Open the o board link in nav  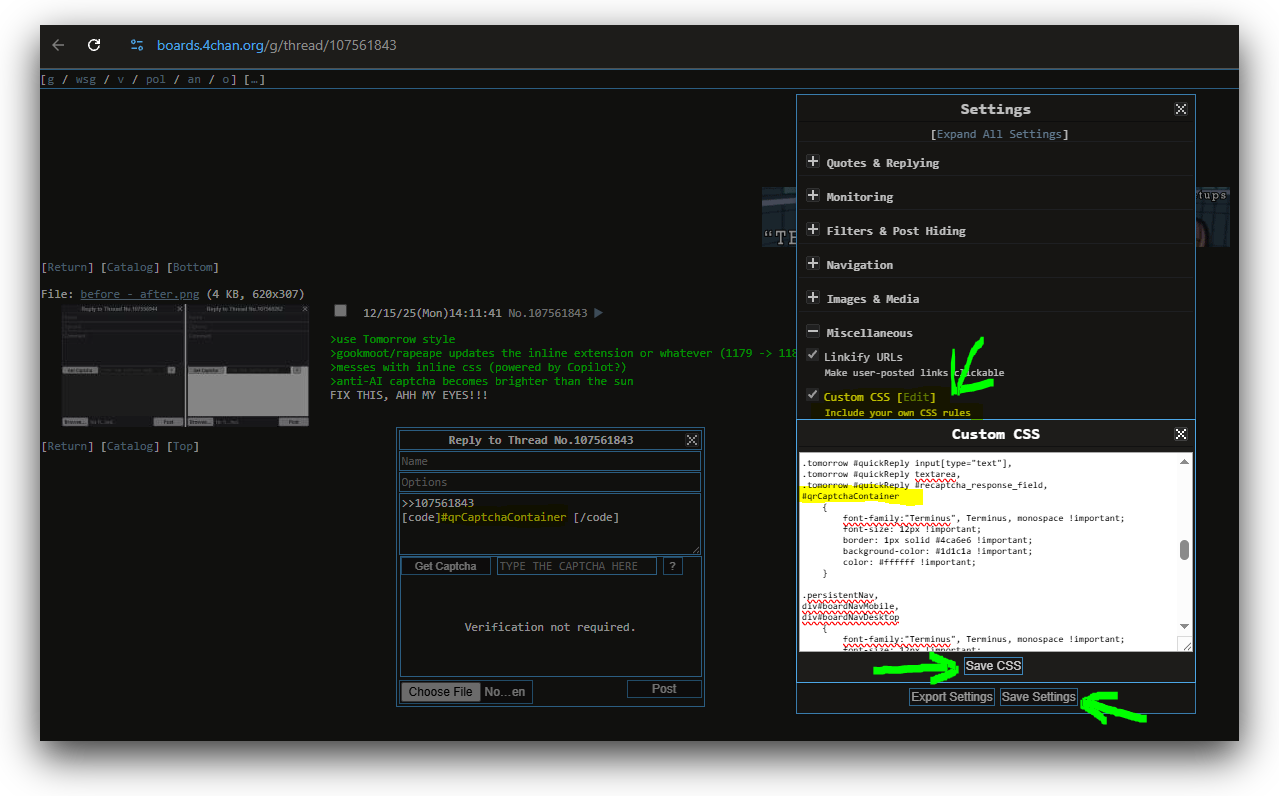point(227,79)
